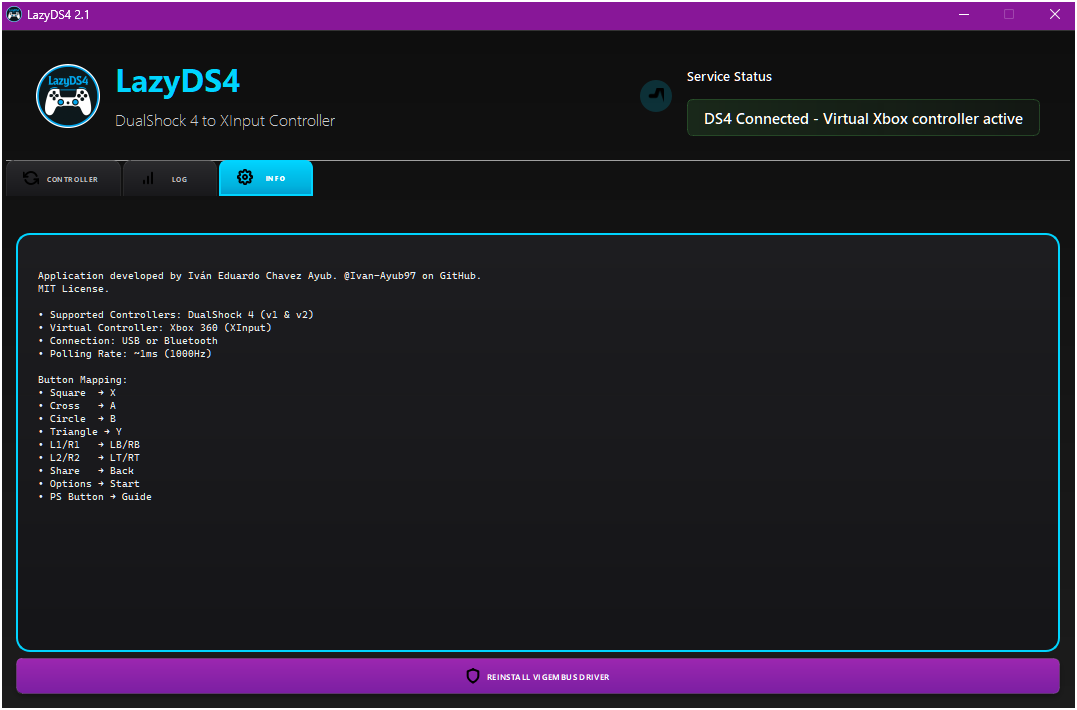Click the DualShock 4 to XInput Controller subtitle
Image resolution: width=1077 pixels, height=710 pixels.
pyautogui.click(x=225, y=121)
